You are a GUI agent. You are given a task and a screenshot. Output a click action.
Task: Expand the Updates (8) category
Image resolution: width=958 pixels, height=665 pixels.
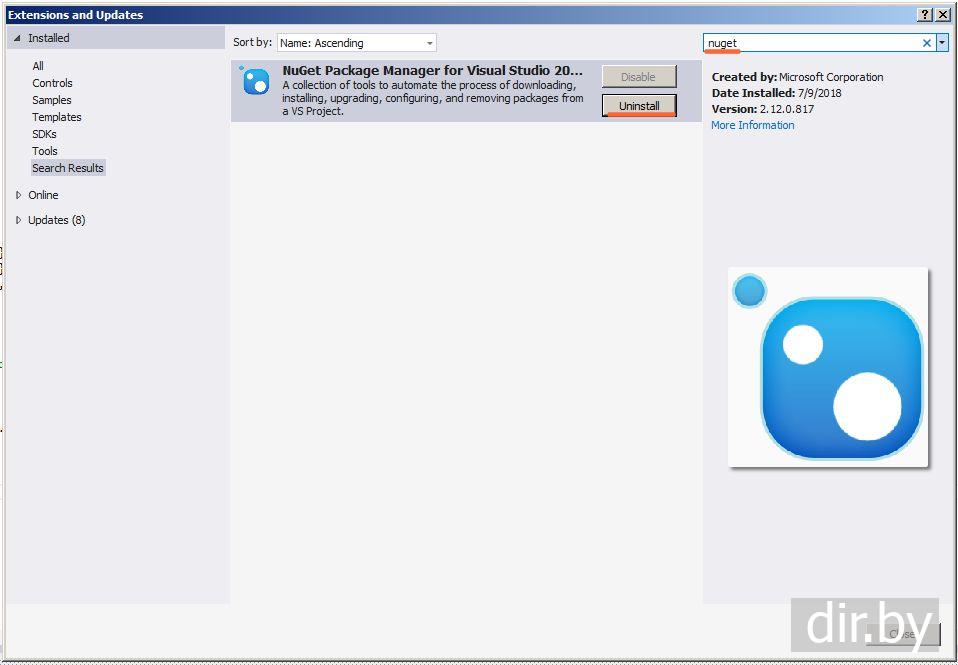coord(18,220)
